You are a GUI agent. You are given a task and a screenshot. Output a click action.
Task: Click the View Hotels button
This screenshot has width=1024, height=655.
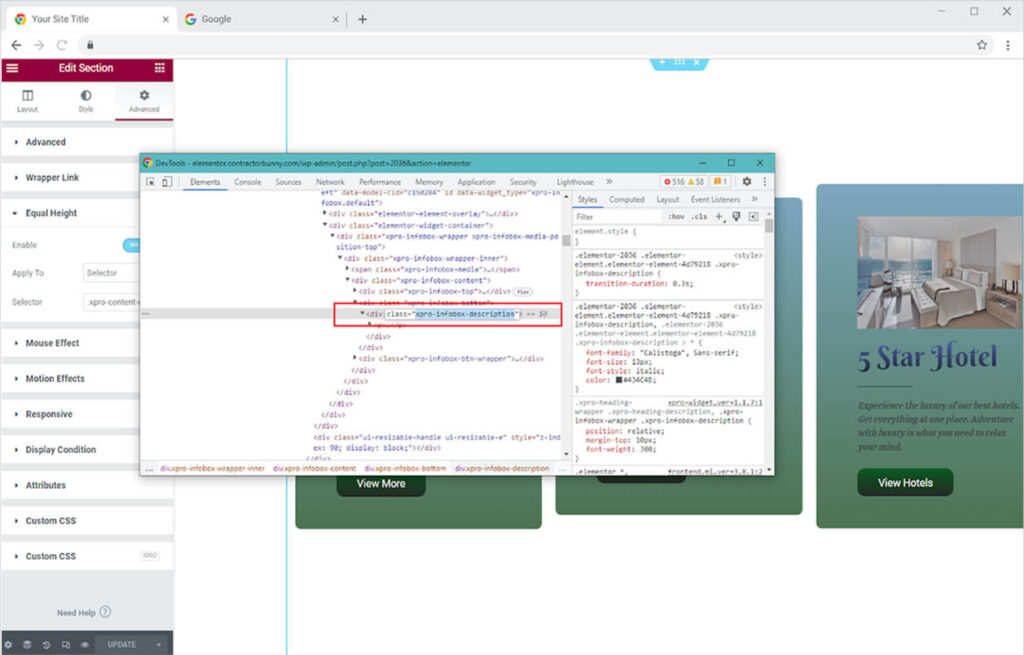point(905,483)
